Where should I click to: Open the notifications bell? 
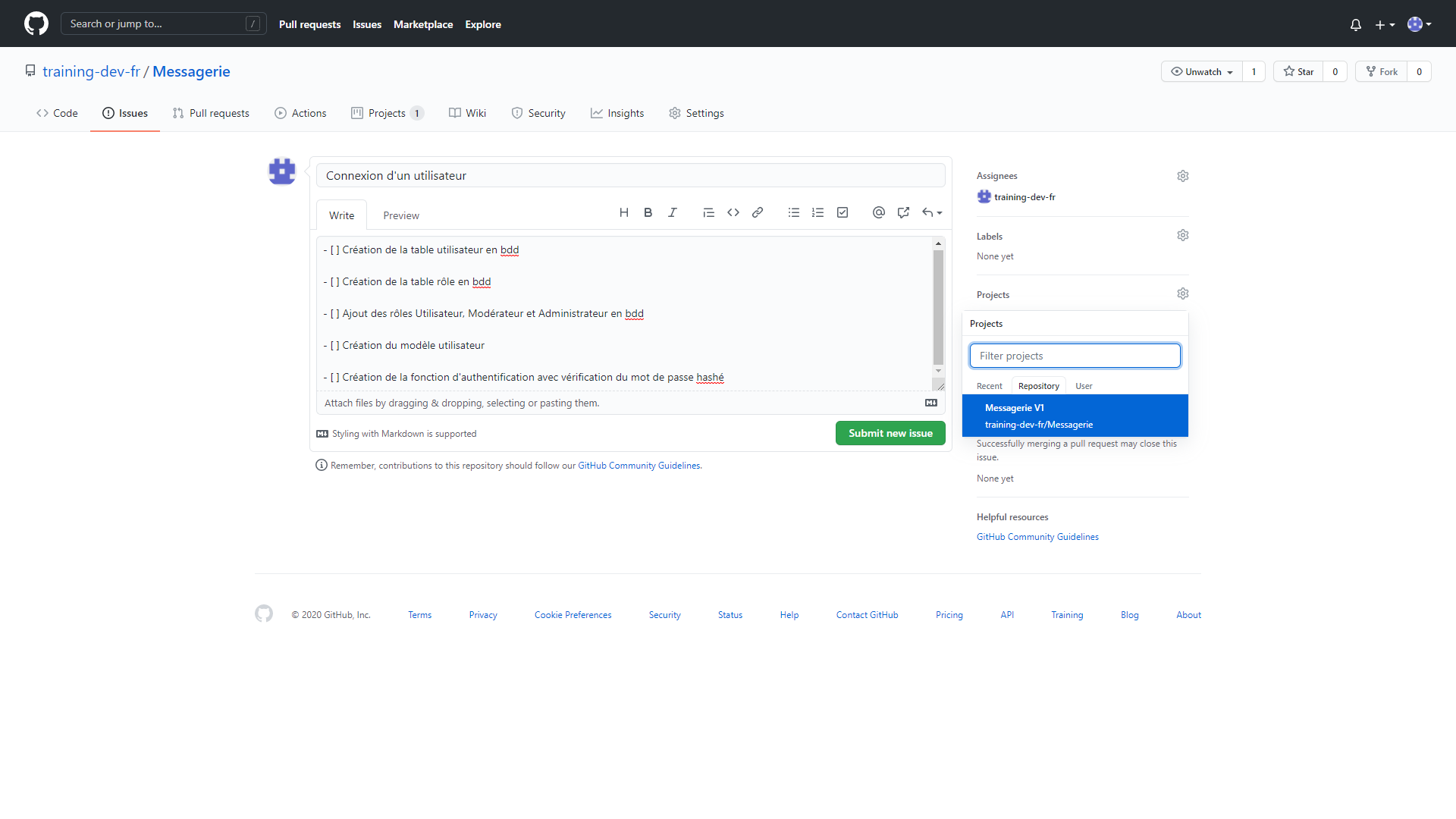point(1356,24)
